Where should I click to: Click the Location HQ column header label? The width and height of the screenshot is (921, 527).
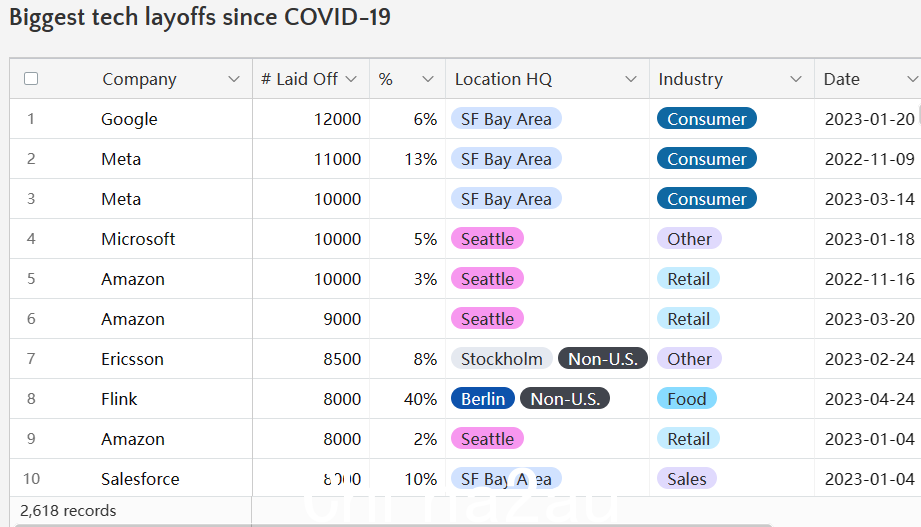(x=503, y=79)
